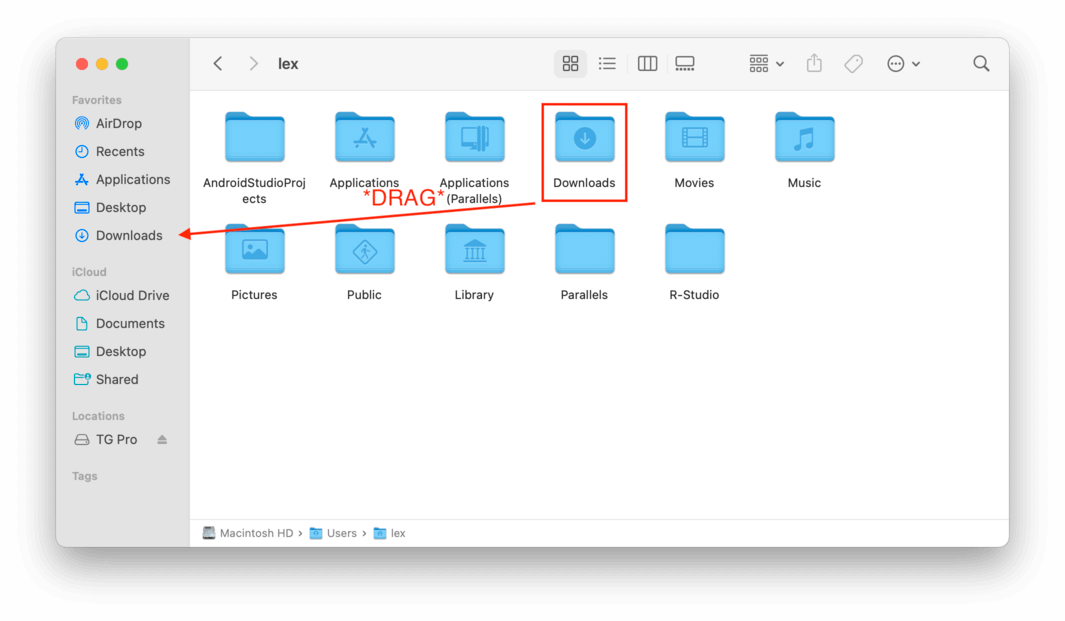Image resolution: width=1065 pixels, height=621 pixels.
Task: Click Users in the path bar
Action: click(x=341, y=534)
